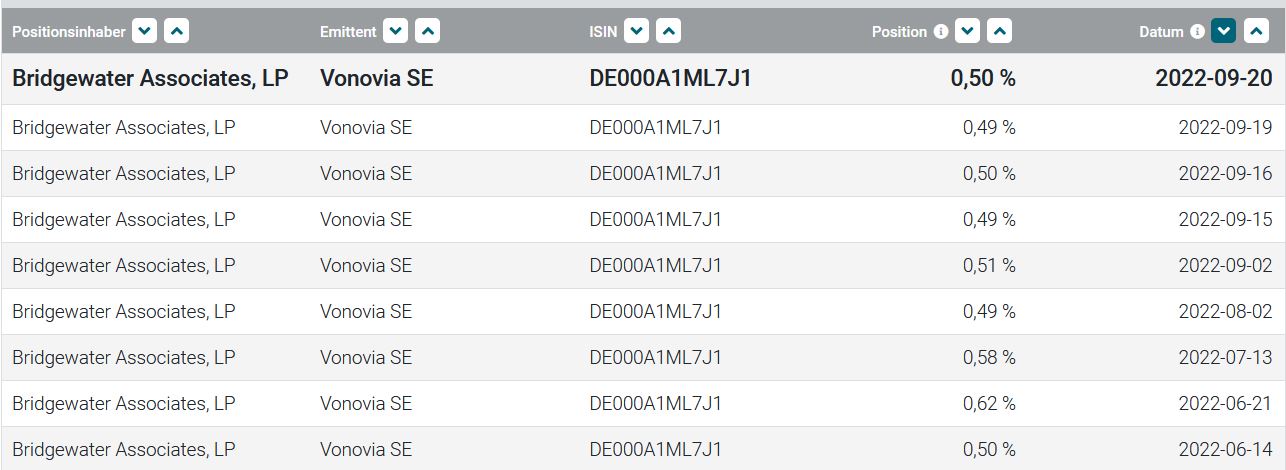Click the ISIN column header label

[x=603, y=32]
